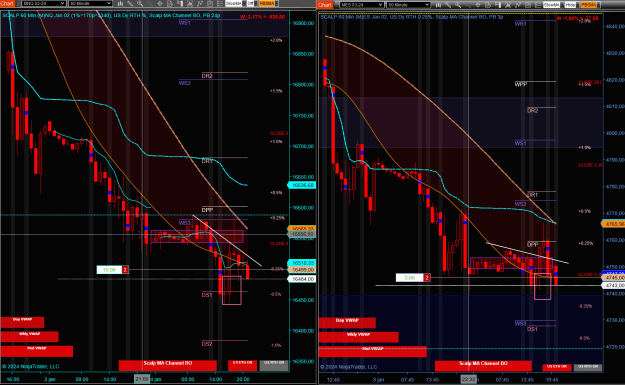Screen dimensions: 625x385
Task: Expand arrow beside Hide in MES chart
Action: click(578, 5)
